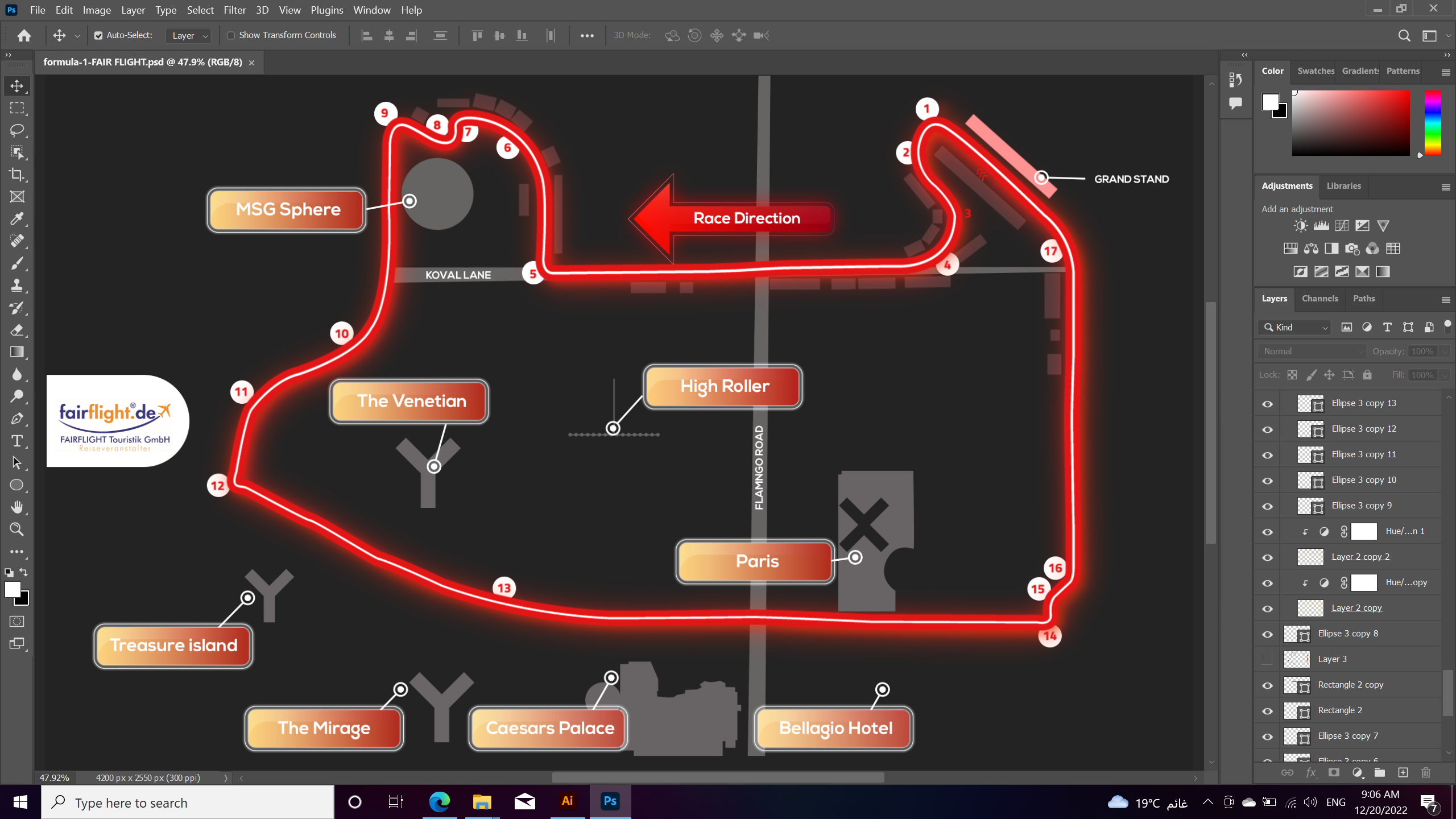Open the layer Opacity dropdown arrow
The width and height of the screenshot is (1456, 819).
[1445, 351]
